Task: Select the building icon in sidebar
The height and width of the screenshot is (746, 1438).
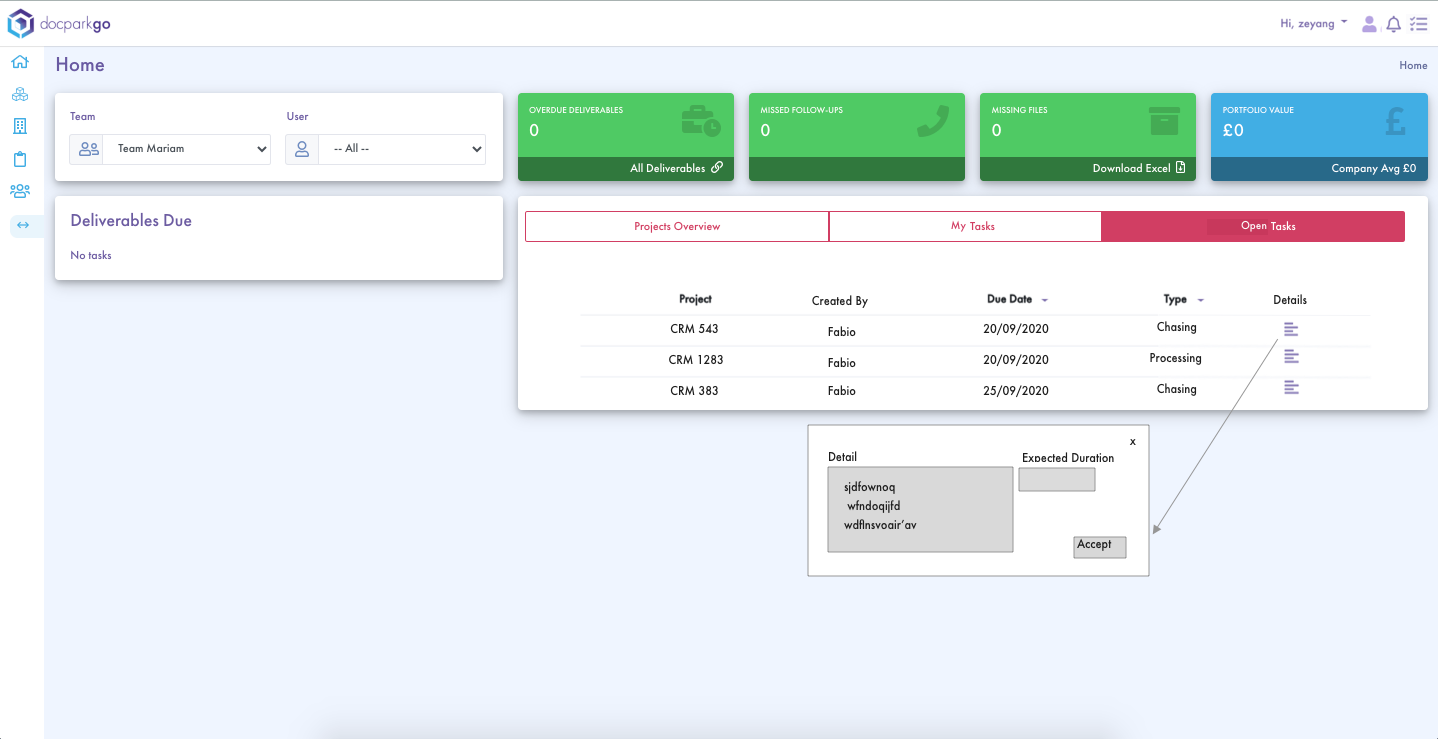Action: coord(20,127)
